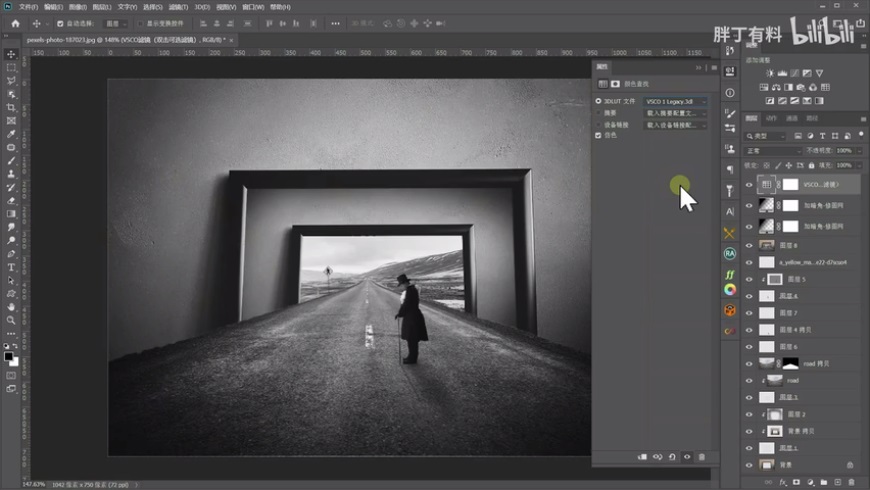Screen dimensions: 870x490
Task: Select the Type tool in the left toolbar
Action: click(11, 267)
